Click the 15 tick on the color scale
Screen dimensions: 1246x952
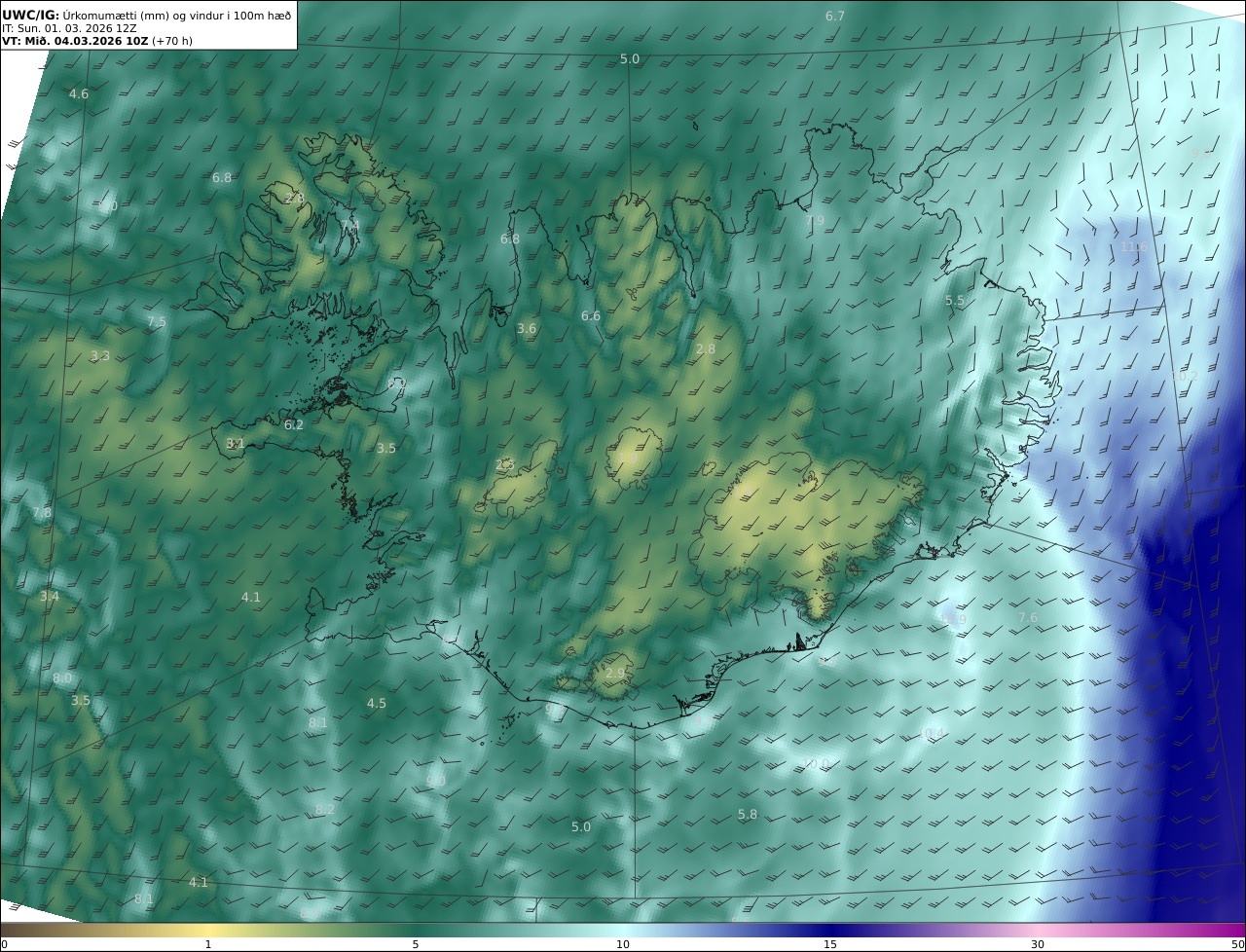[830, 944]
